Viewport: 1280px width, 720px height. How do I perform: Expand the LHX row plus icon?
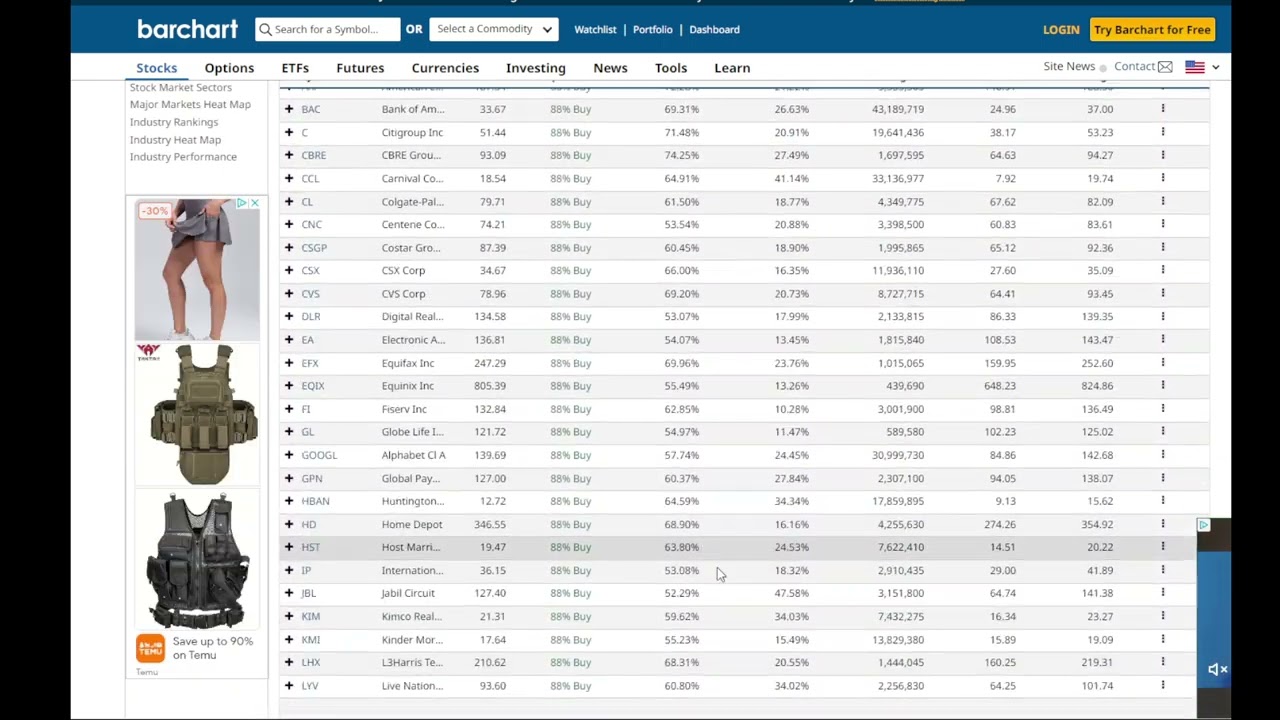click(x=289, y=662)
